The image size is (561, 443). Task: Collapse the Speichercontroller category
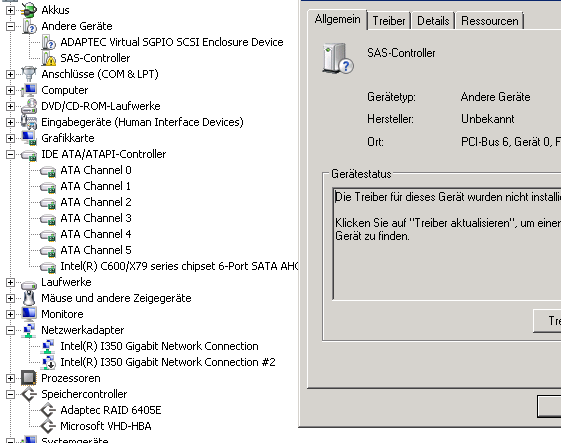pos(10,394)
